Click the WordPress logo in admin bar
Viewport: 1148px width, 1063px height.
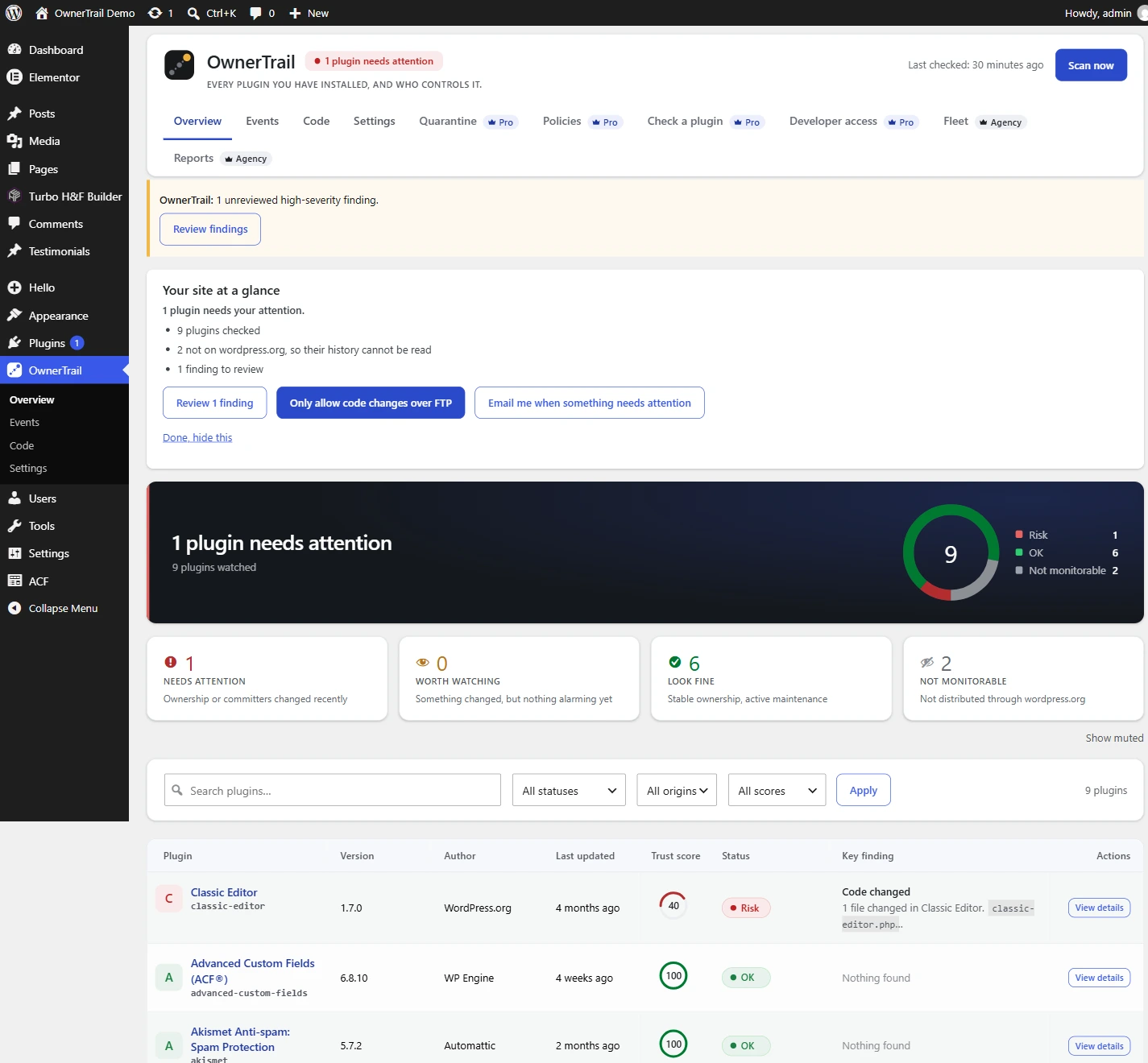(14, 13)
